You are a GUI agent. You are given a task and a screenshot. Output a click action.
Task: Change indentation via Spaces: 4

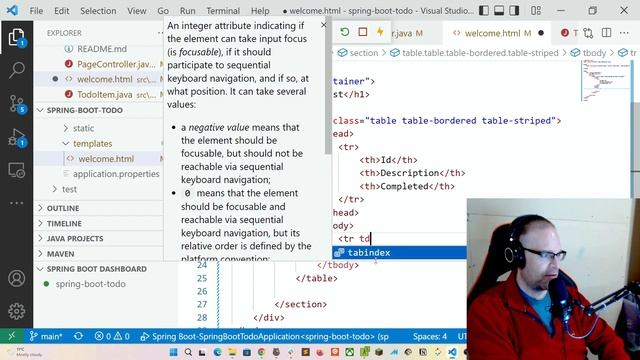(429, 336)
